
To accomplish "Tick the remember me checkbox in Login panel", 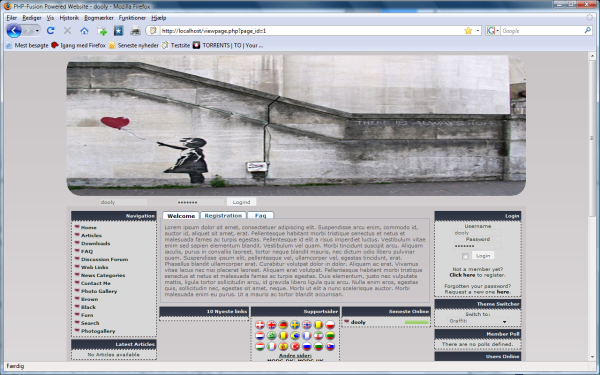I will (465, 256).
